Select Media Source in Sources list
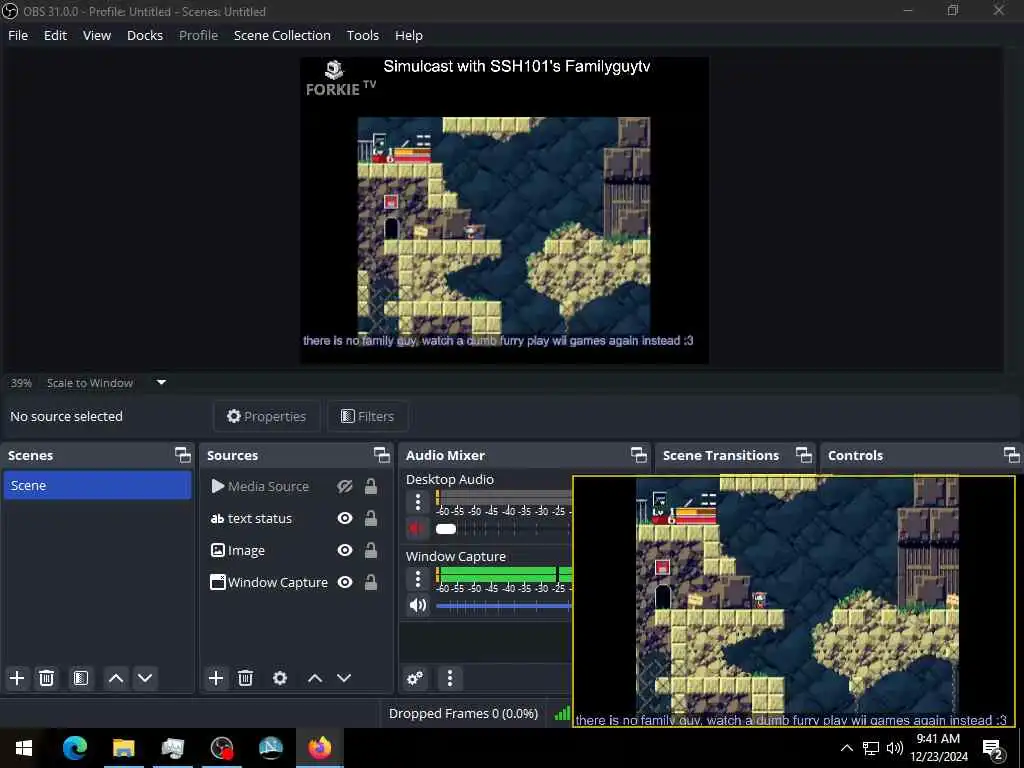Screen dimensions: 1024x768 pos(268,486)
